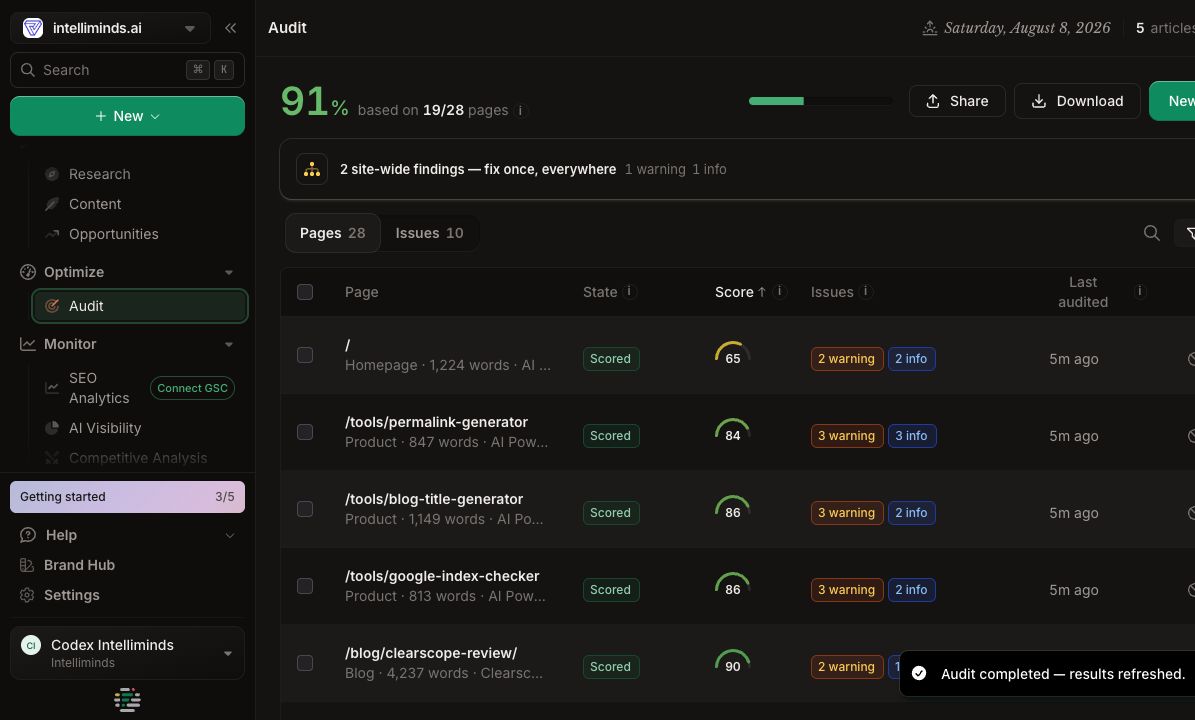Viewport: 1195px width, 720px height.
Task: Check the clearscope-review row checkbox
Action: pos(305,663)
